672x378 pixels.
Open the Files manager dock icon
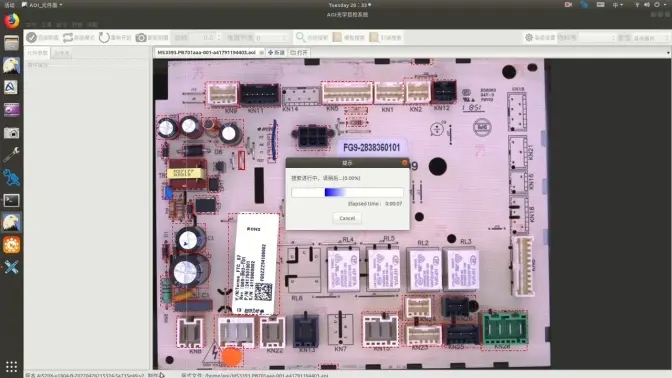click(12, 43)
